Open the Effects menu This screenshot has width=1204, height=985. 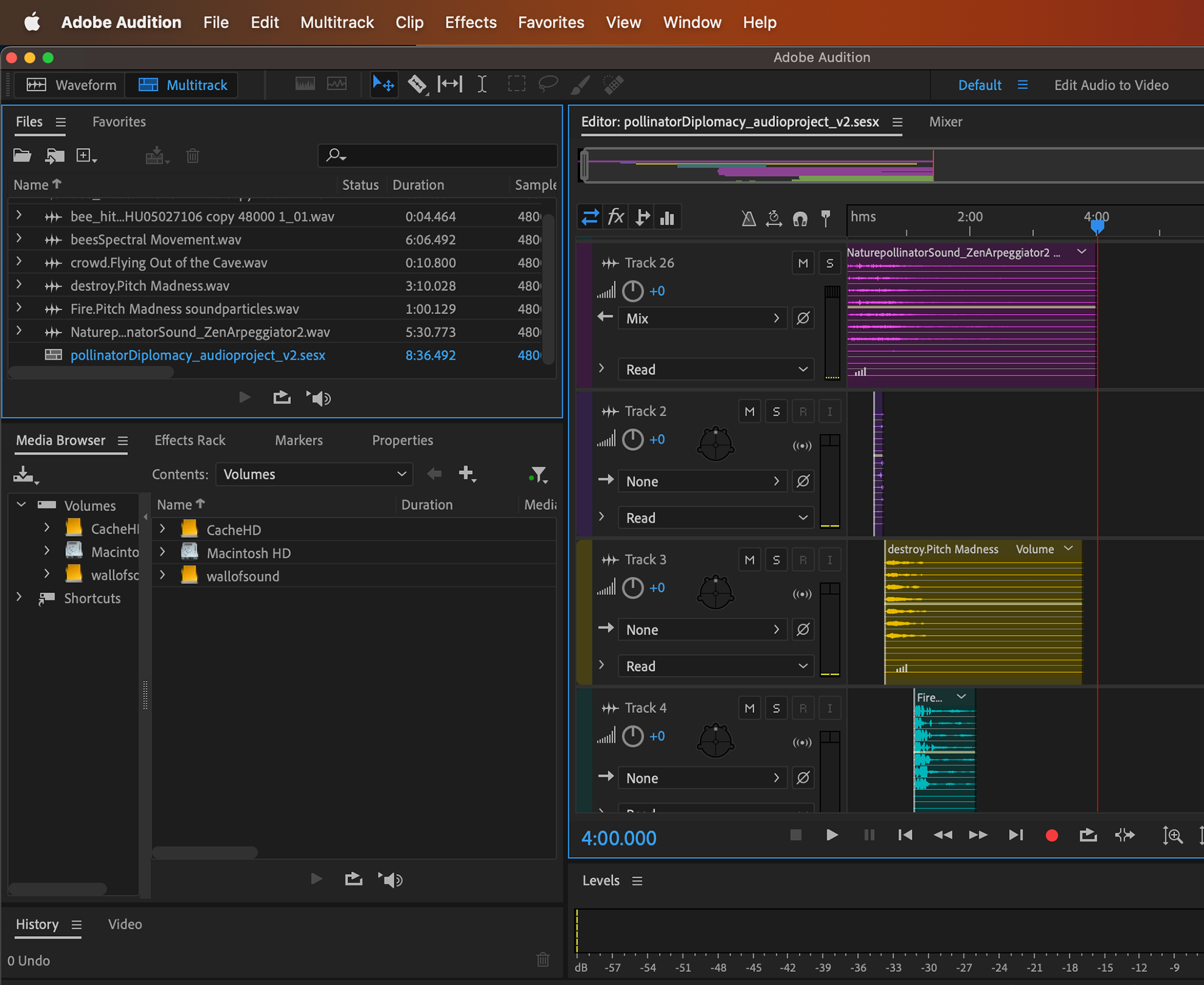point(470,23)
